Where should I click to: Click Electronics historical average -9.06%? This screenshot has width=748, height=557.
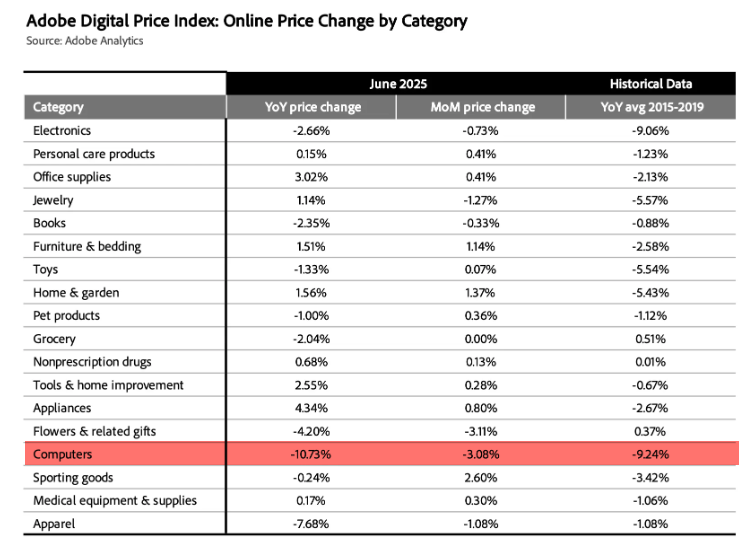tap(651, 131)
